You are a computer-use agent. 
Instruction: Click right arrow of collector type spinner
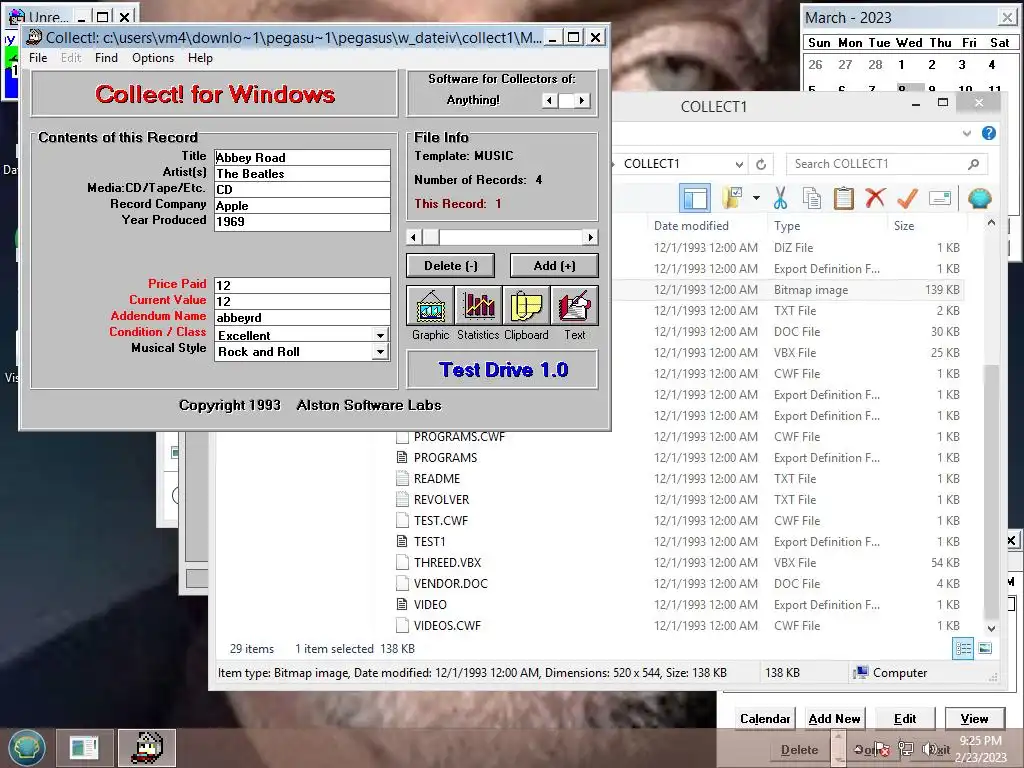coord(582,101)
